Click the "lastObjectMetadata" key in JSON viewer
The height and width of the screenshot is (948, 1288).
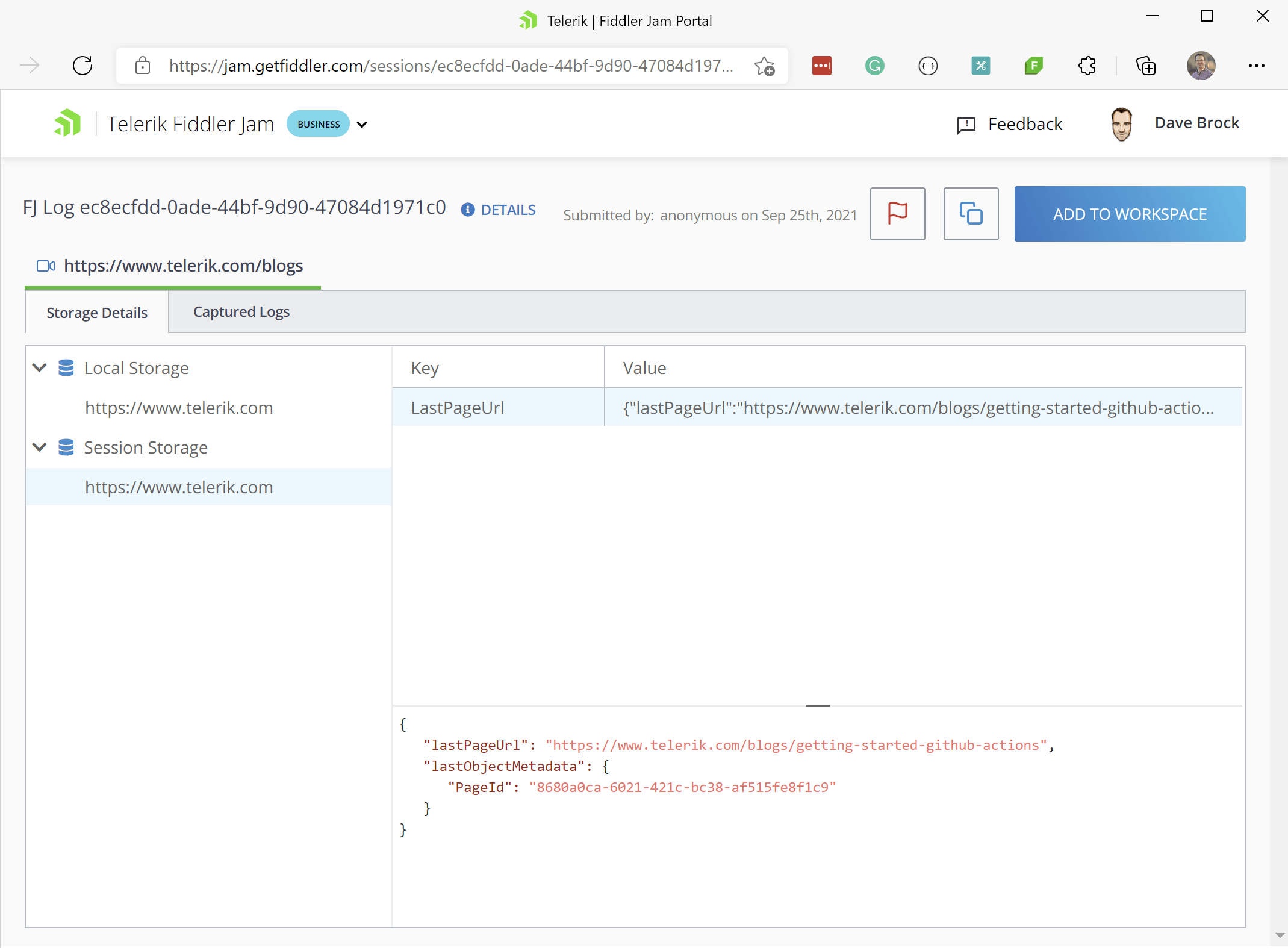pyautogui.click(x=504, y=766)
